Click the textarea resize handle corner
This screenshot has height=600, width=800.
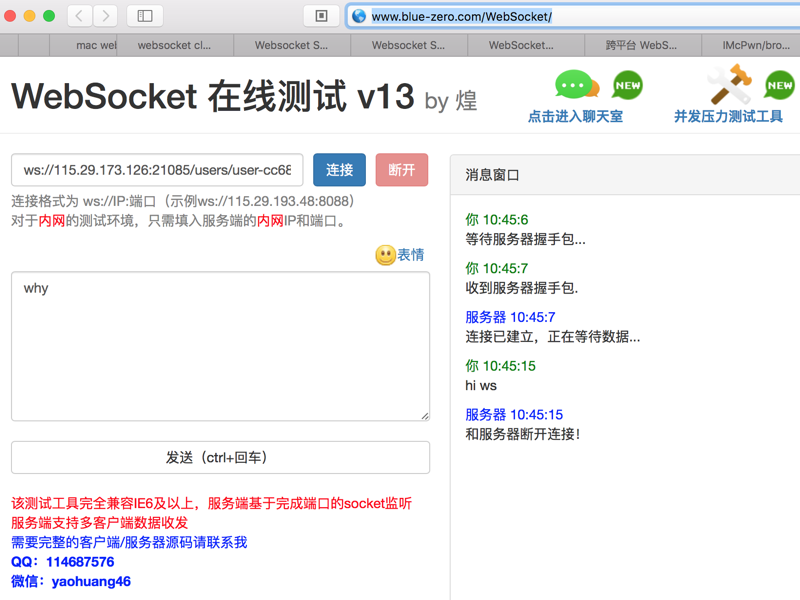tap(425, 416)
